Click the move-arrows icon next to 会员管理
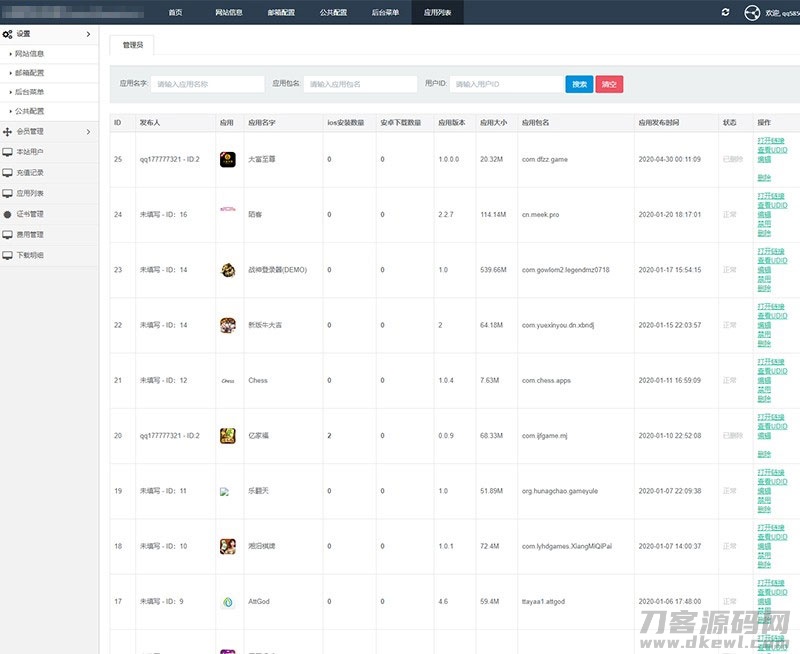The height and width of the screenshot is (654, 800). pyautogui.click(x=8, y=131)
